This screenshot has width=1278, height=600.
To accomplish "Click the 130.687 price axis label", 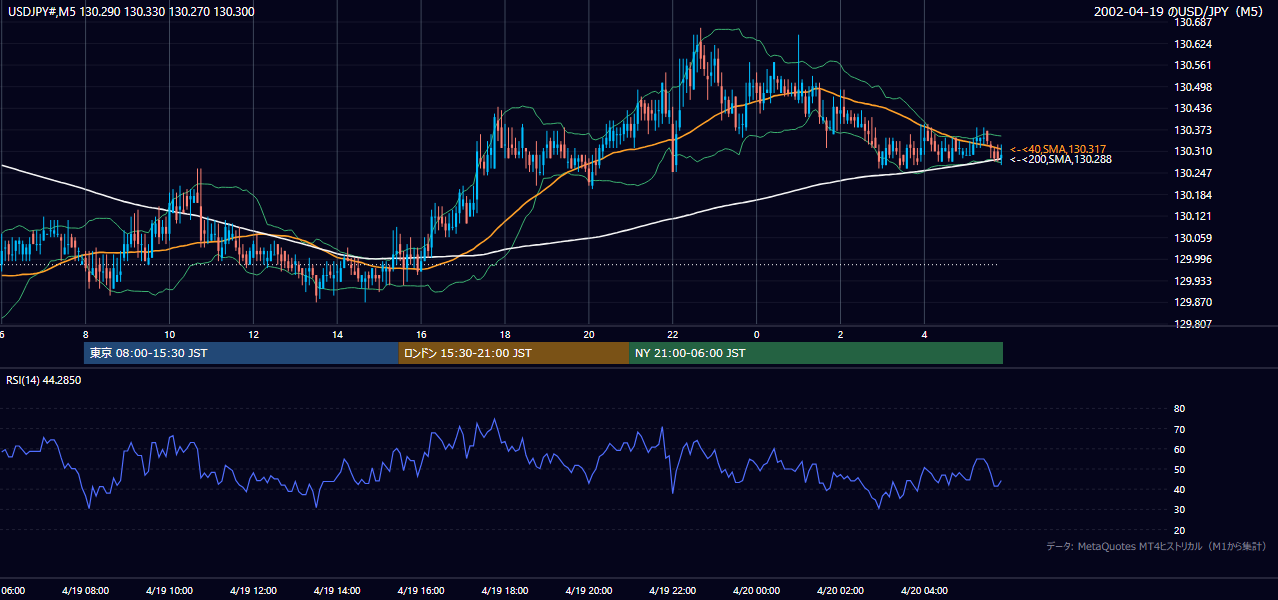I will 1192,23.
